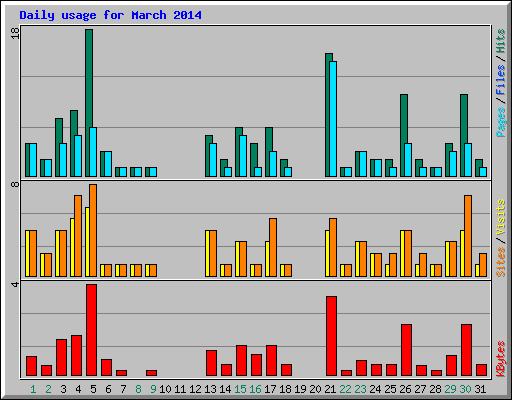Select day "29" on the date axis
The image size is (512, 400).
(x=450, y=389)
